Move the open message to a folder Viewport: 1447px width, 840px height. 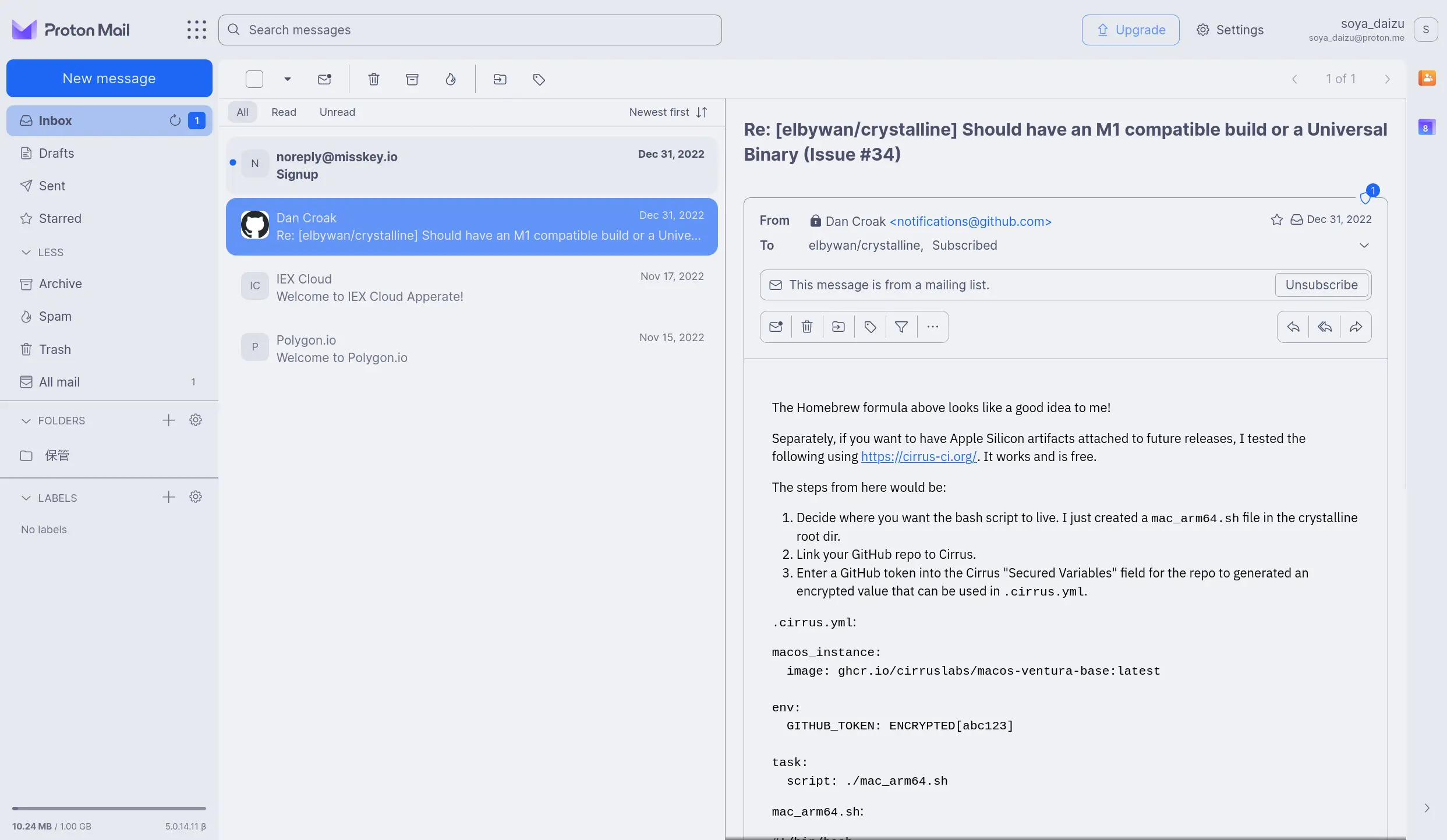pyautogui.click(x=839, y=327)
